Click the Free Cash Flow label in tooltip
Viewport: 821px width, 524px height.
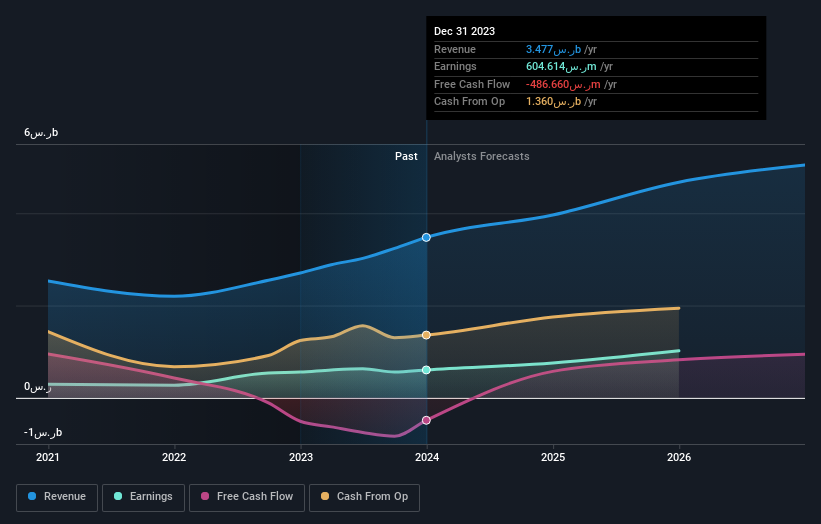point(472,84)
